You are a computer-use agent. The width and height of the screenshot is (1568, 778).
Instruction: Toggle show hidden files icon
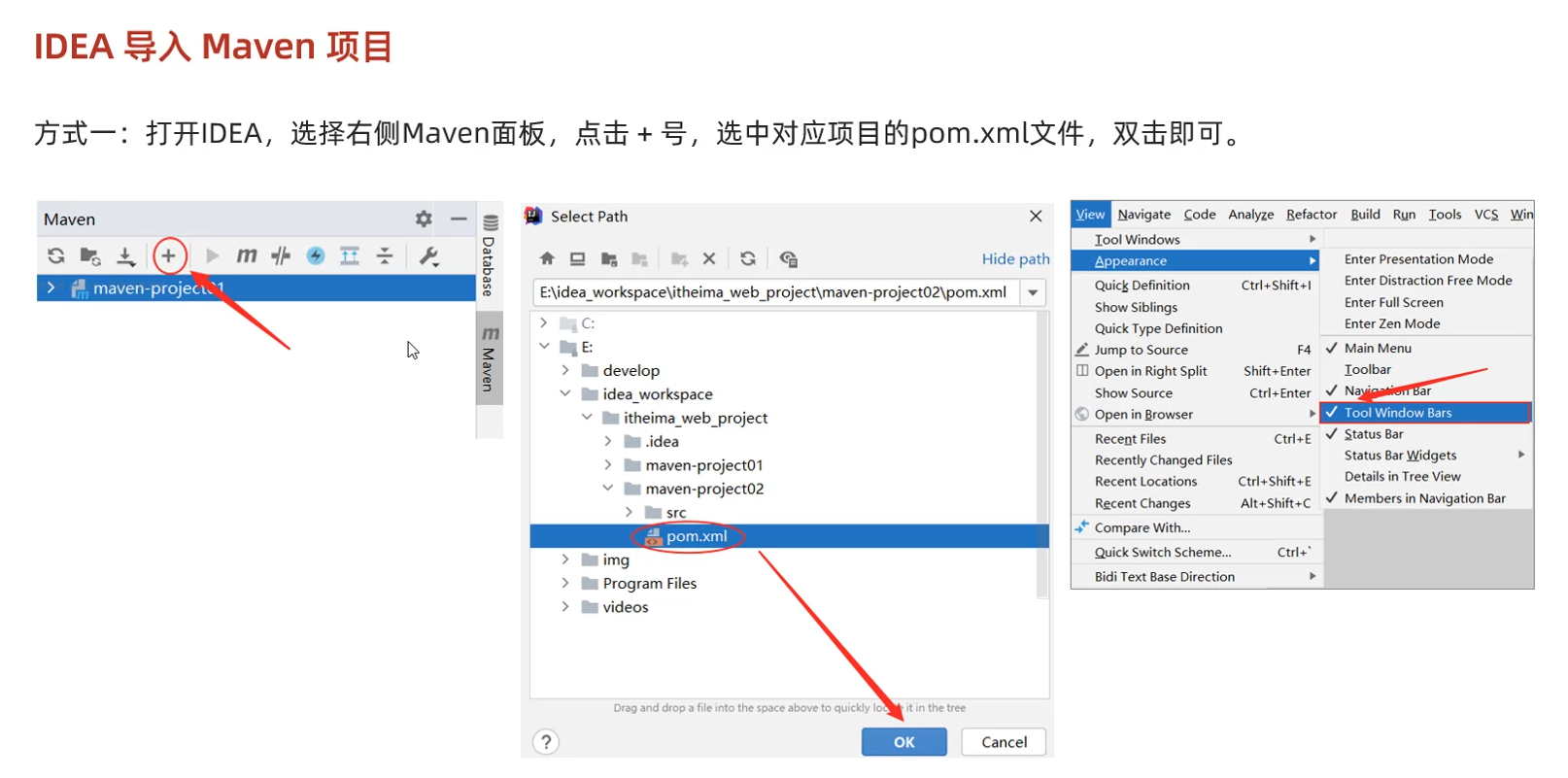[788, 258]
